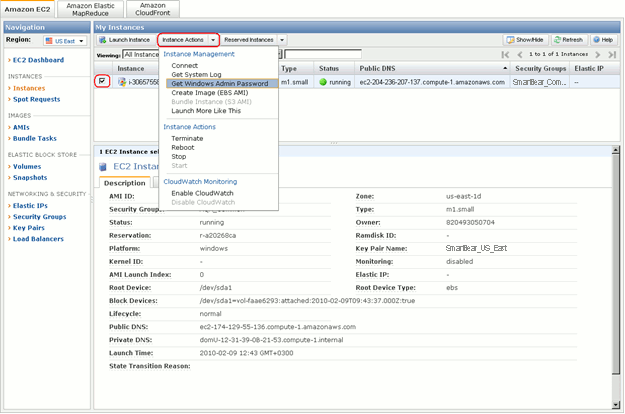Image resolution: width=625 pixels, height=414 pixels.
Task: Open Load Balancers link
Action: [38, 239]
